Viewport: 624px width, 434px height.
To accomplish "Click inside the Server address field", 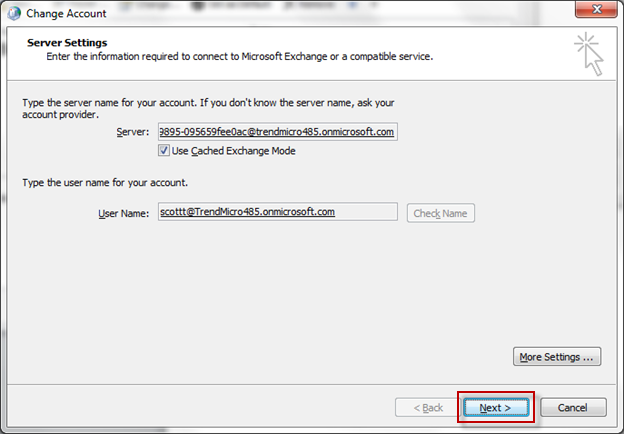I will [x=277, y=132].
